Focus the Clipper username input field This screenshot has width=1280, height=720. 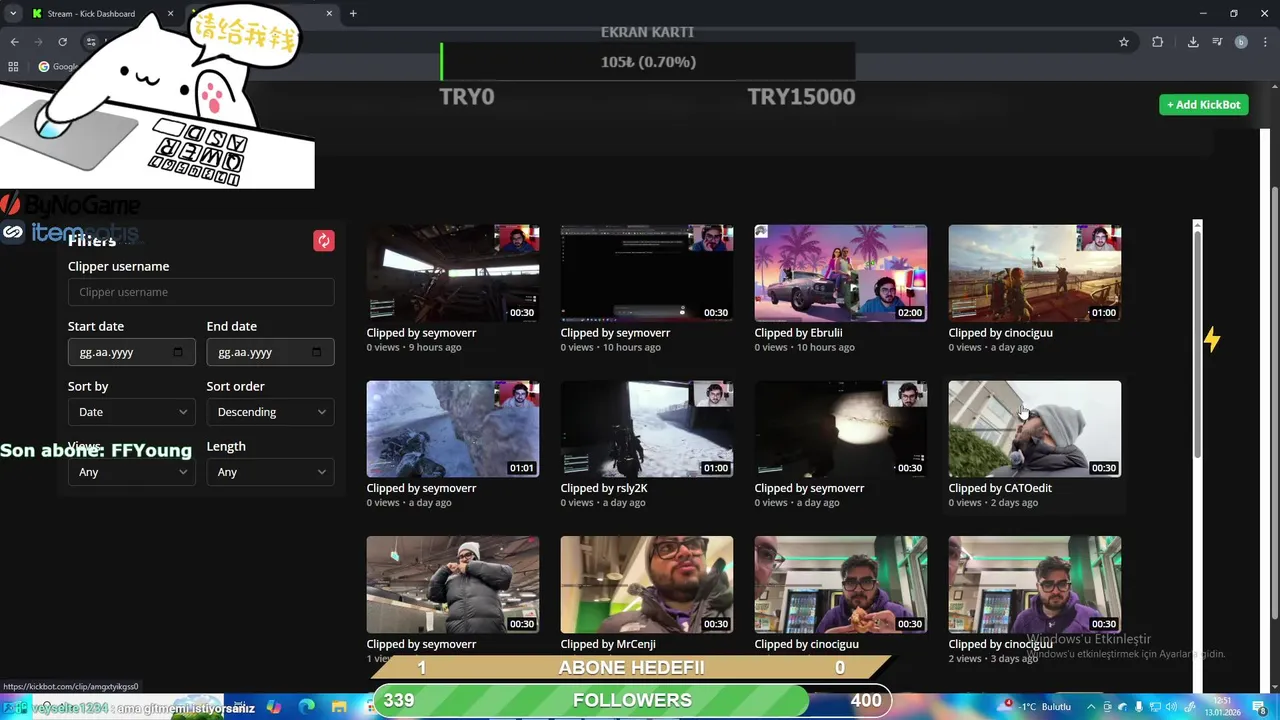coord(201,292)
